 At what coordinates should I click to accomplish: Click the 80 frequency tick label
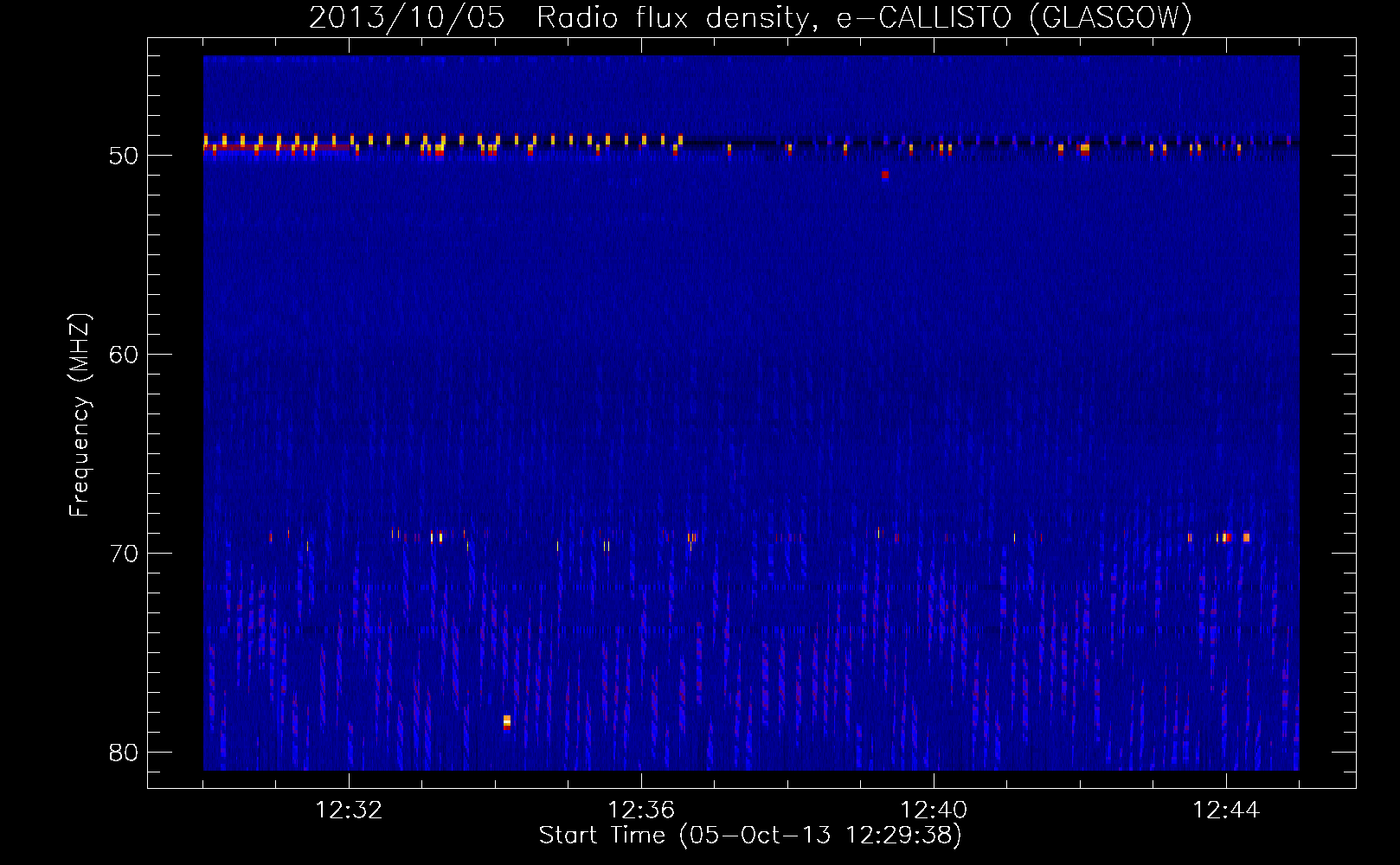pyautogui.click(x=123, y=753)
